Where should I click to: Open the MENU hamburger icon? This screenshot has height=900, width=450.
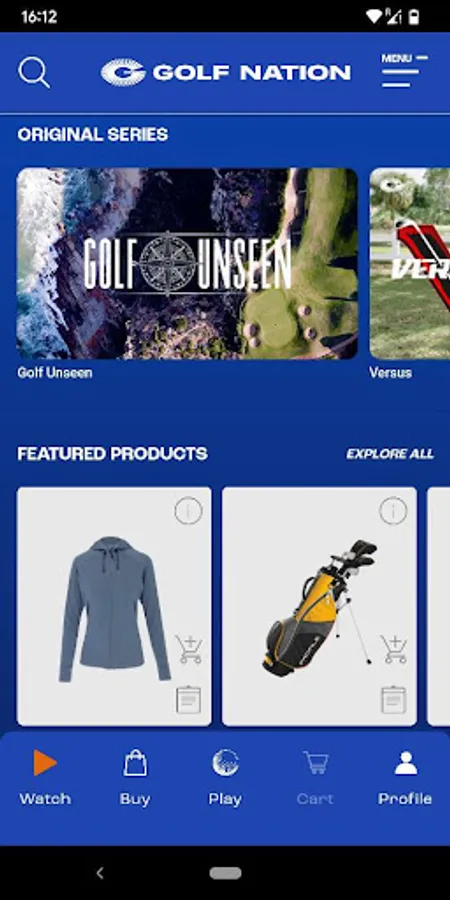pyautogui.click(x=405, y=71)
